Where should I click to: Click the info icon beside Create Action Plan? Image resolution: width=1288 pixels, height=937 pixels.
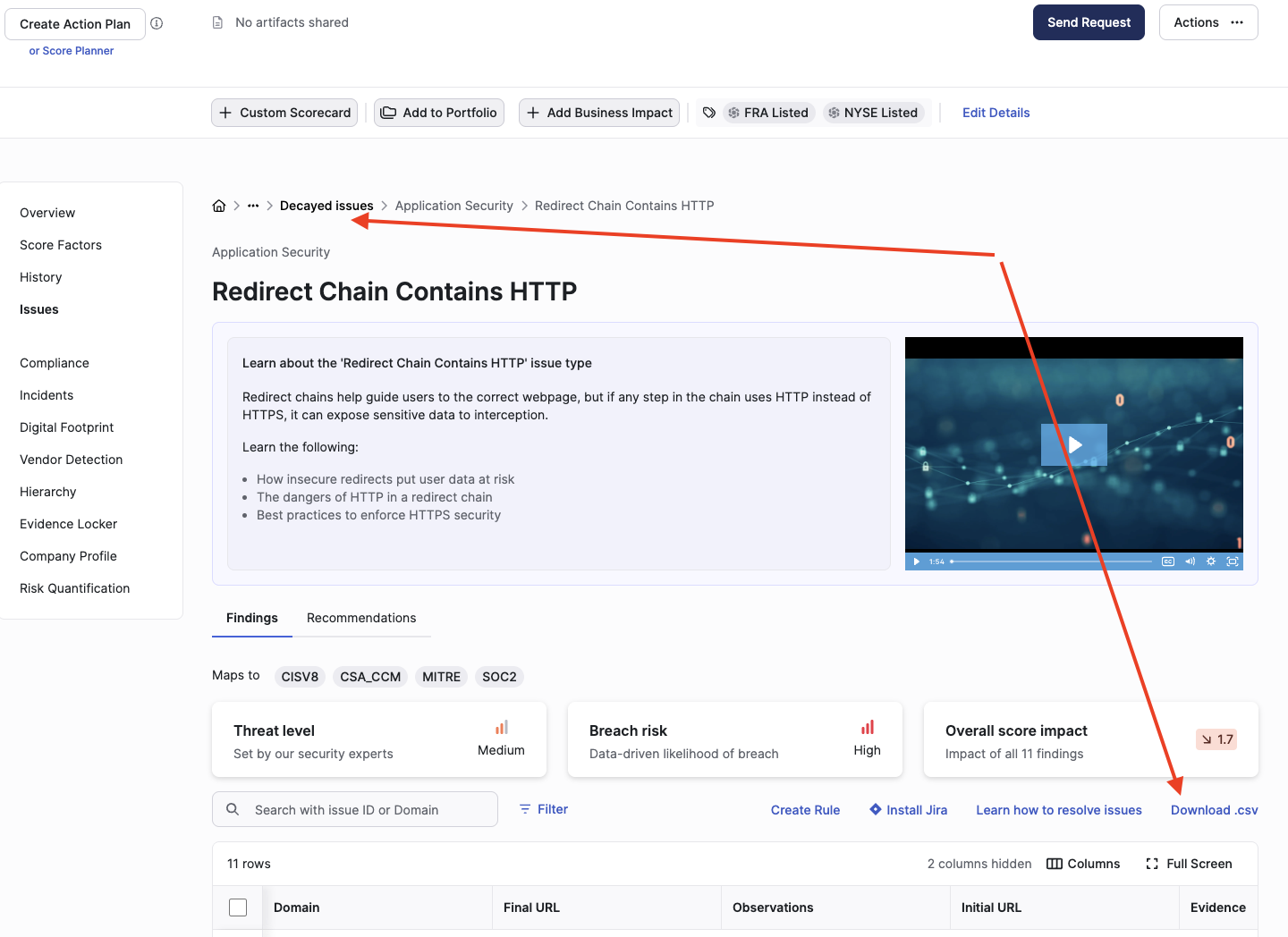[x=157, y=23]
